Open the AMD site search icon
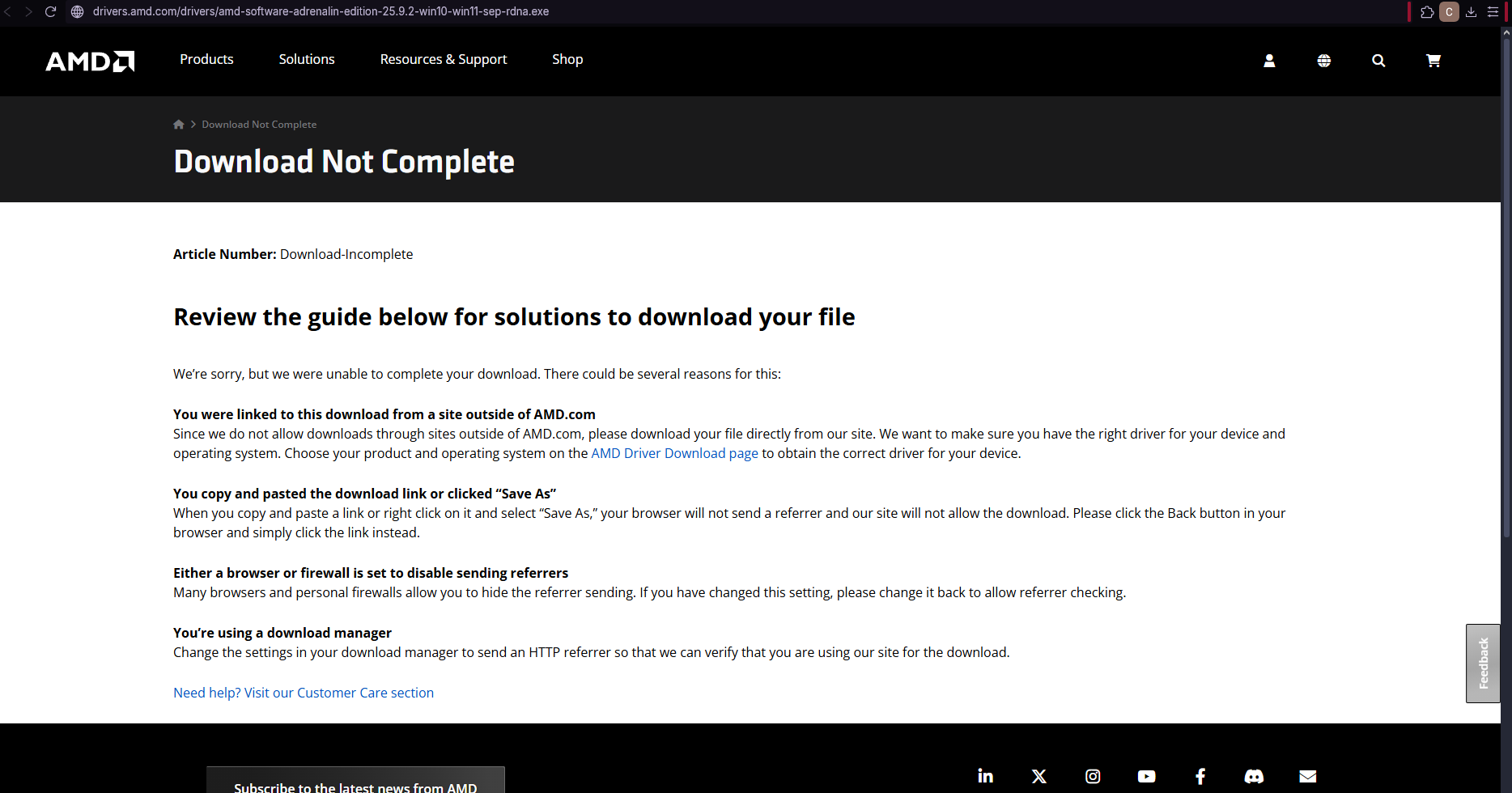This screenshot has height=793, width=1512. (1378, 61)
